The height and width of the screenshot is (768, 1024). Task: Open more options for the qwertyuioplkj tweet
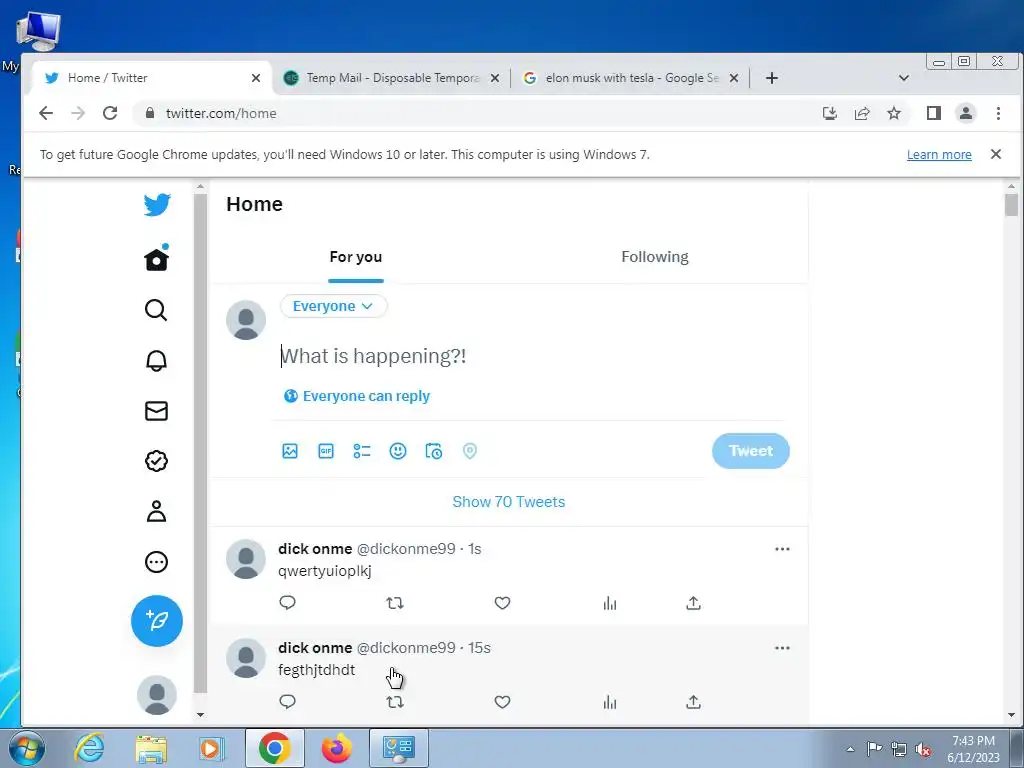click(782, 549)
